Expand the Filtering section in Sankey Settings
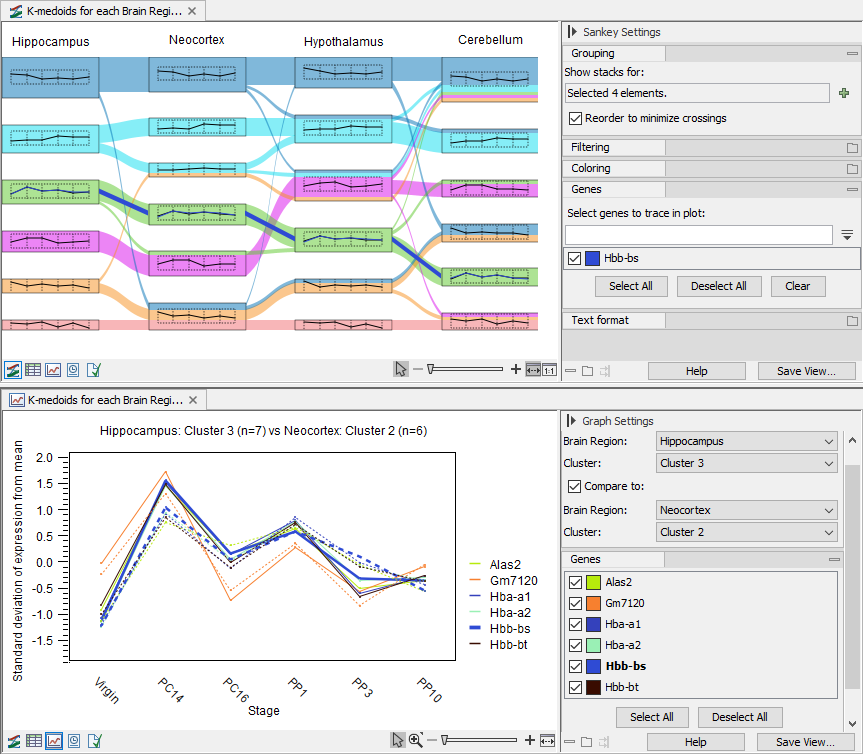Screen dimensions: 863x754 tap(613, 147)
